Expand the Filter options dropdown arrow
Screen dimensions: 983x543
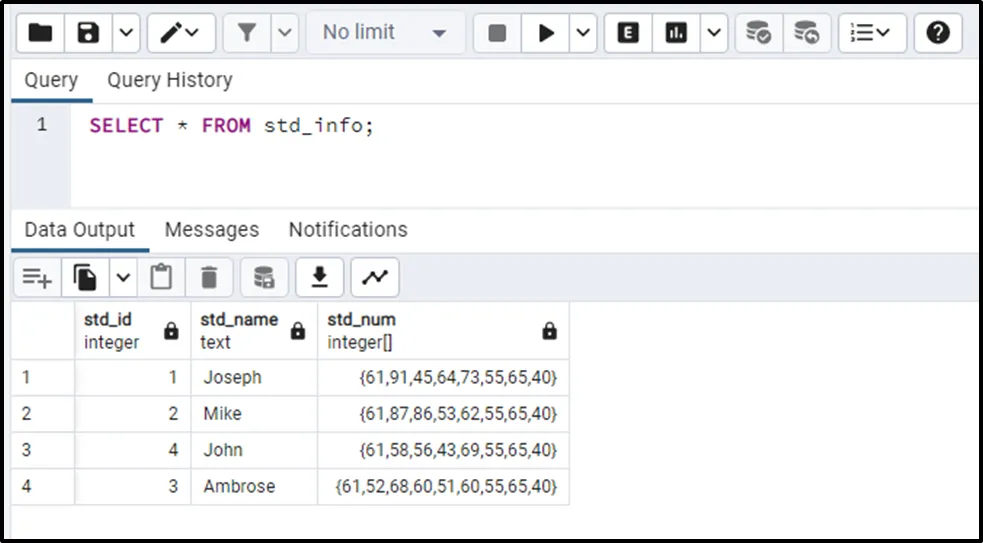coord(285,33)
